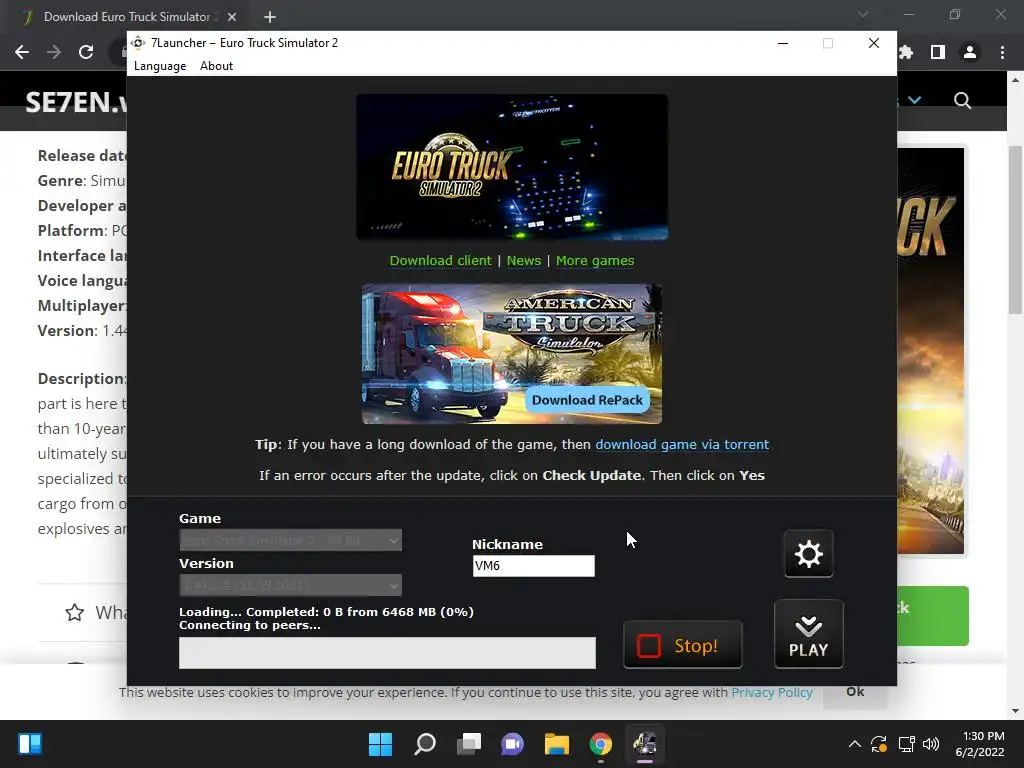Show hidden system tray icons
This screenshot has width=1024, height=768.
pos(854,744)
